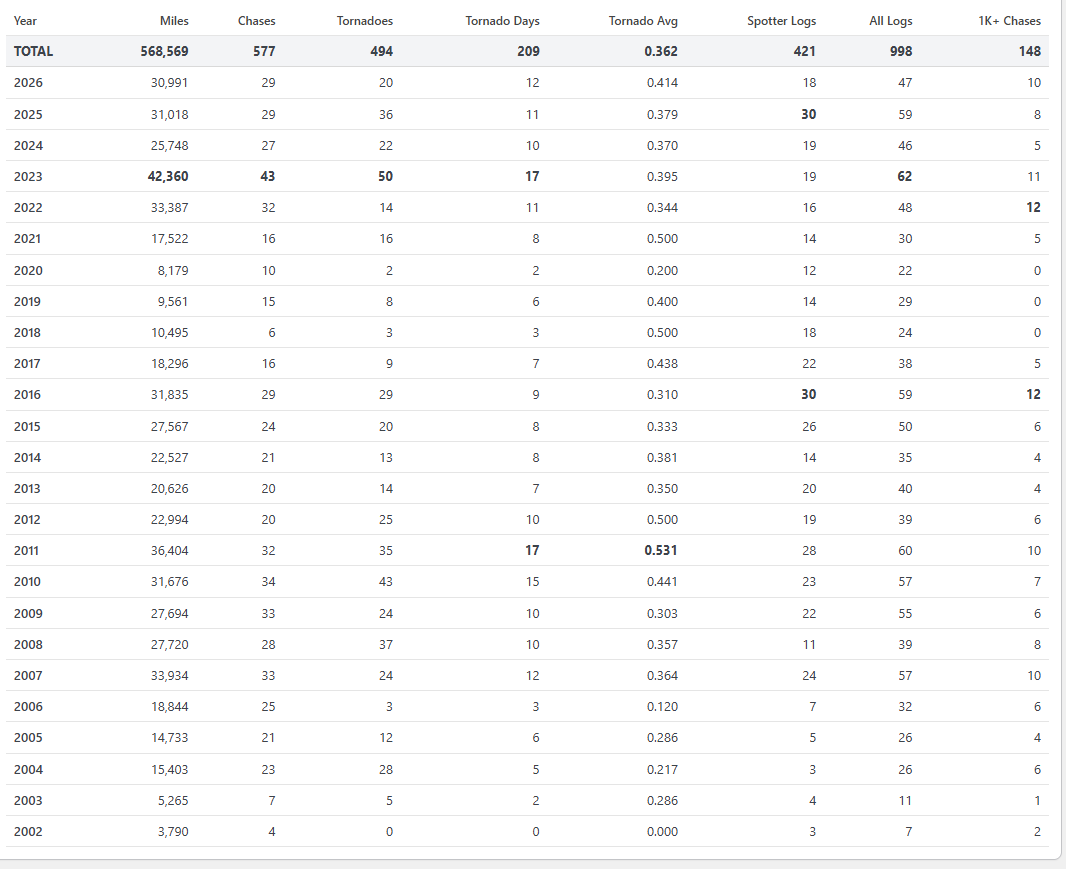Click the 2011 Tornado Avg value 0.531
The image size is (1066, 869).
661,551
